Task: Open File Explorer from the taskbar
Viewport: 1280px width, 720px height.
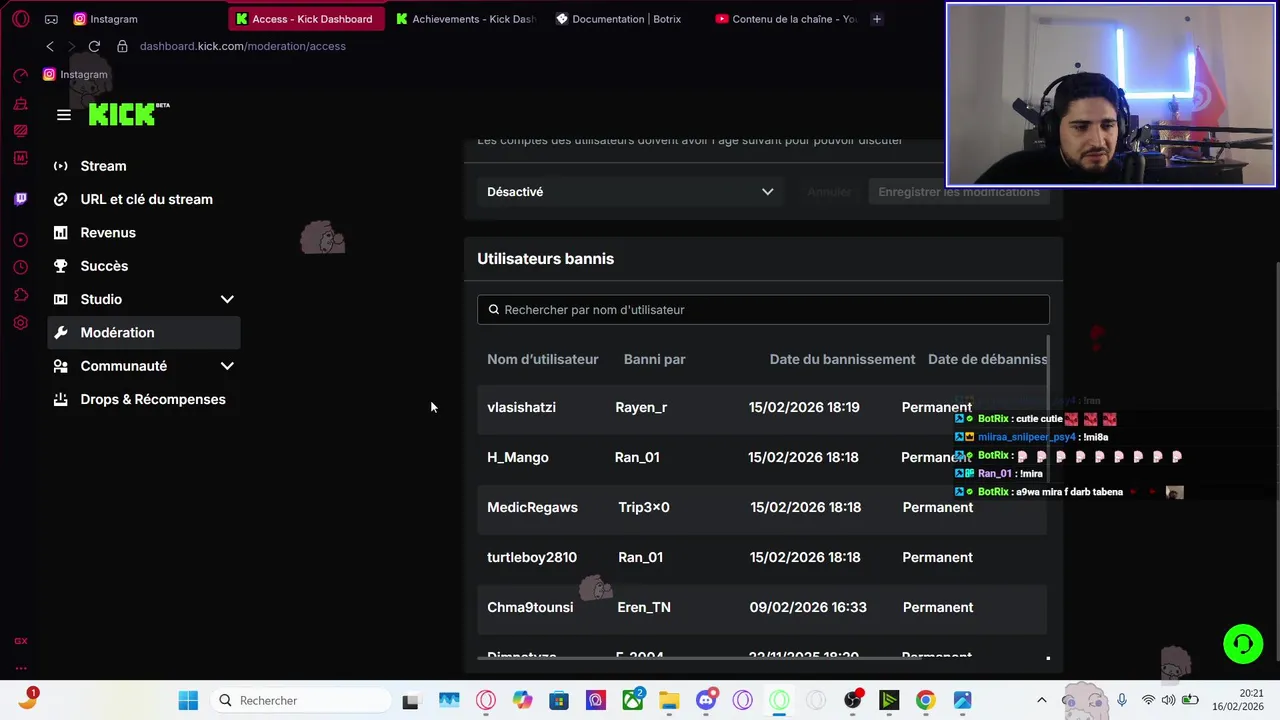Action: 669,700
